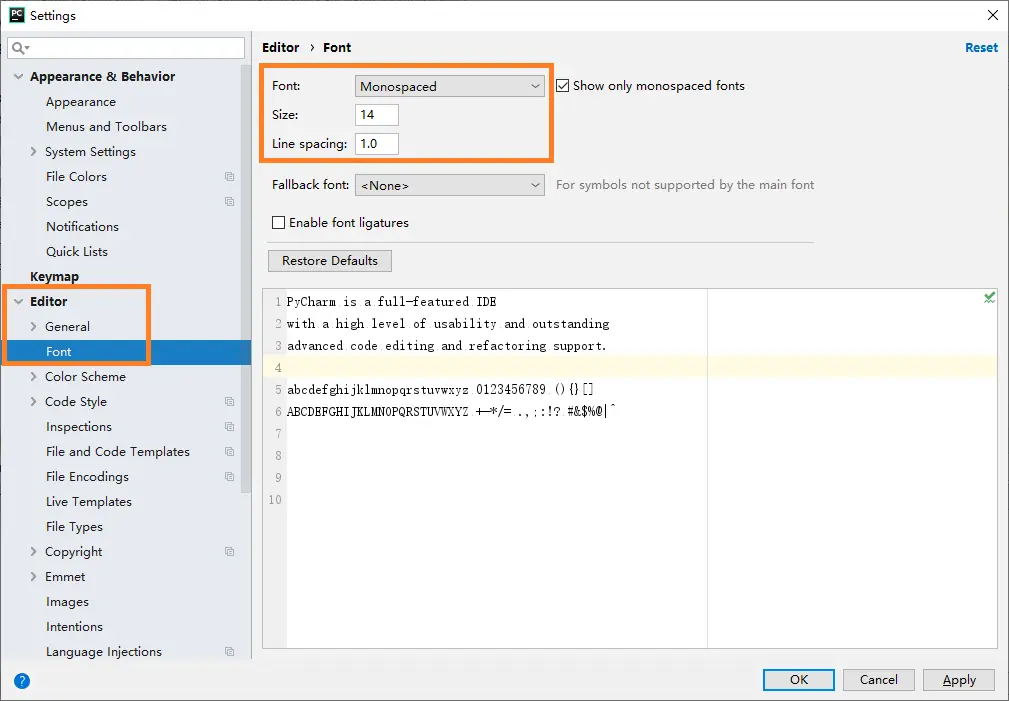The width and height of the screenshot is (1009, 701).
Task: Click Restore Defaults button
Action: pyautogui.click(x=329, y=261)
